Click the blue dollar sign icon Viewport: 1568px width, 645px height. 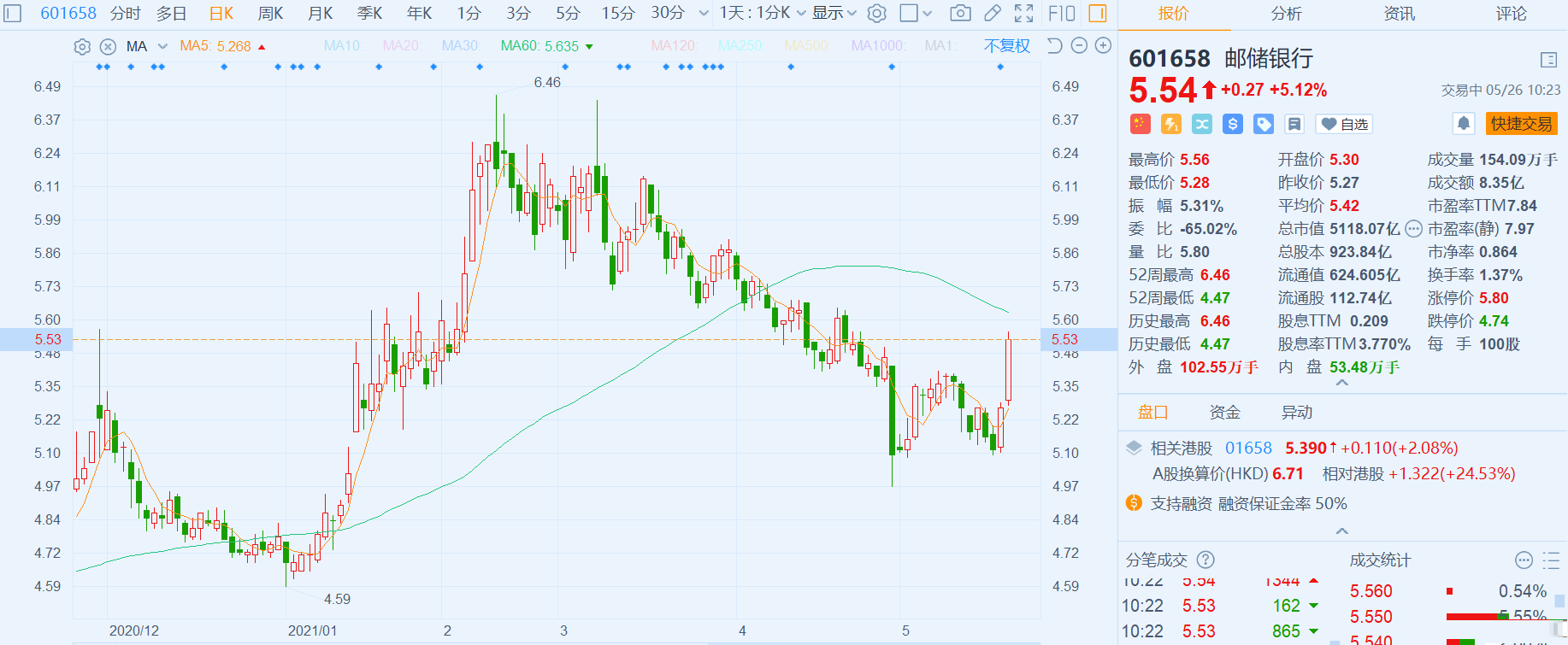[1233, 124]
